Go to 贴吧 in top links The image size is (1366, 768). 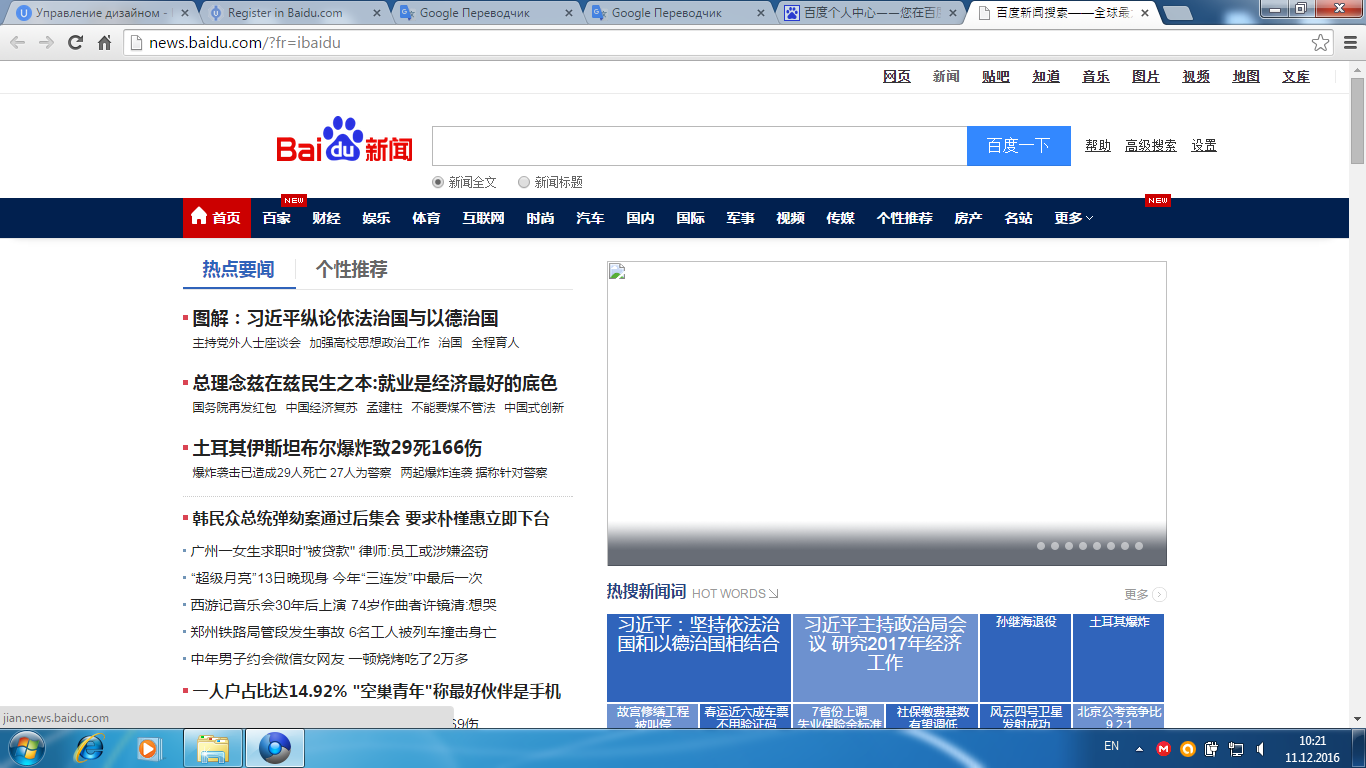pyautogui.click(x=996, y=76)
